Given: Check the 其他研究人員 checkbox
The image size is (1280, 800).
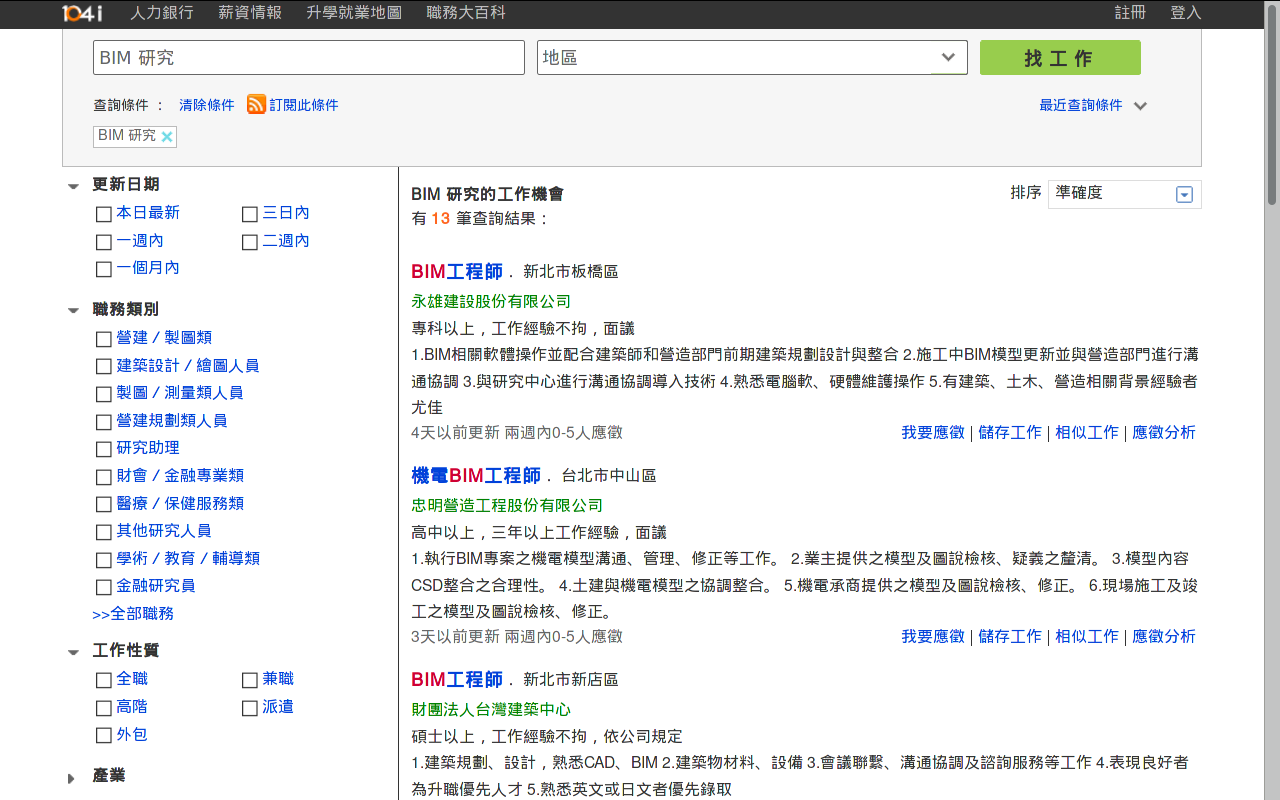Looking at the screenshot, I should click(x=104, y=532).
